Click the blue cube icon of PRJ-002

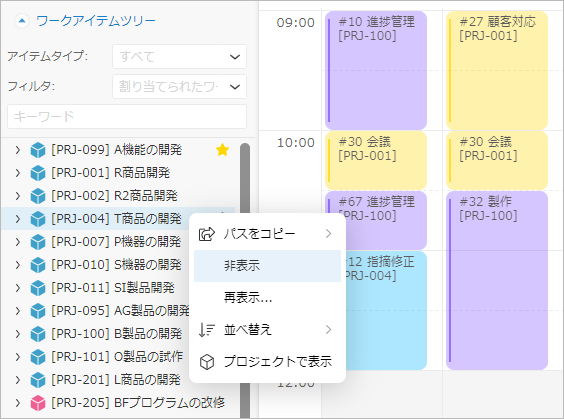pyautogui.click(x=38, y=196)
